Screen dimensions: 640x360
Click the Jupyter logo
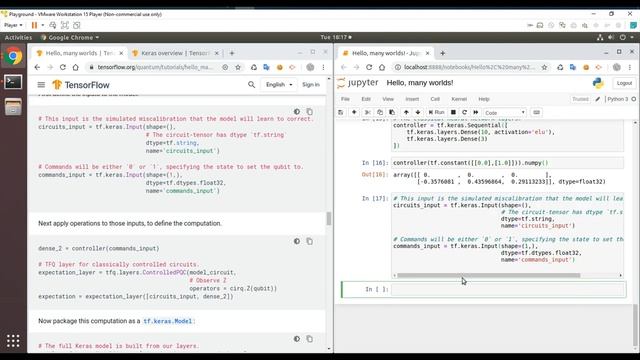[358, 83]
